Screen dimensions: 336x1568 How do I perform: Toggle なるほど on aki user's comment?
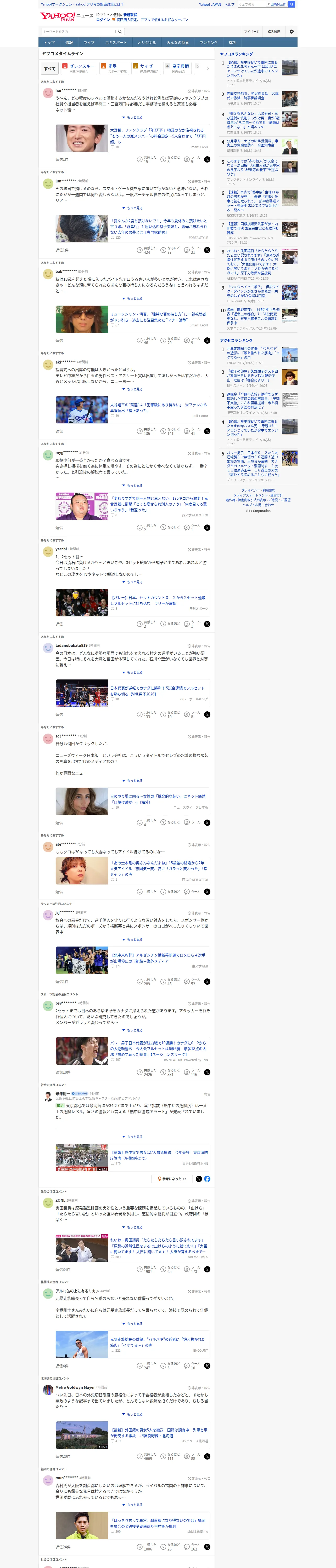click(x=170, y=431)
